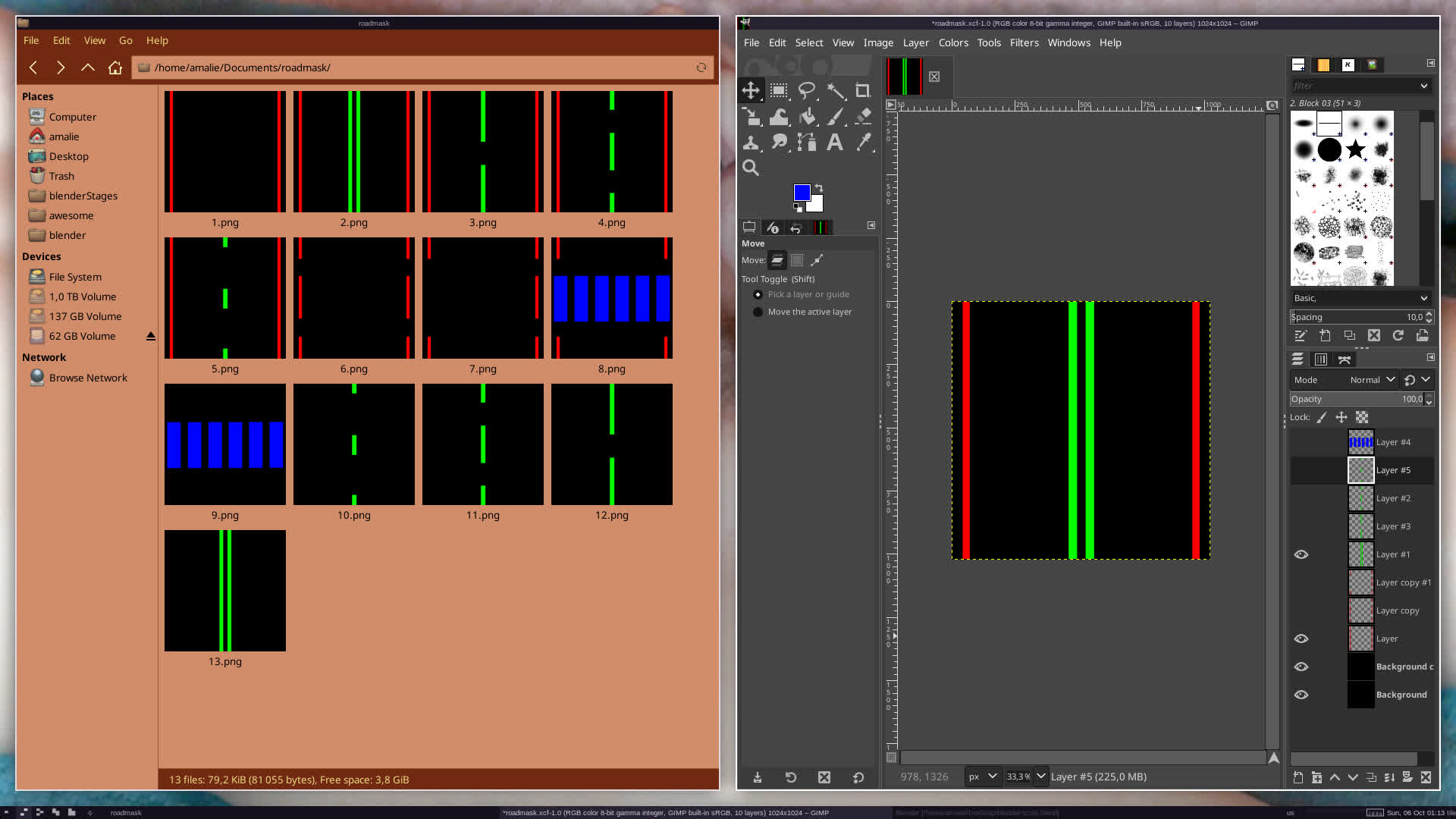The height and width of the screenshot is (819, 1456).
Task: Select the 8.png thumbnail
Action: click(x=611, y=298)
